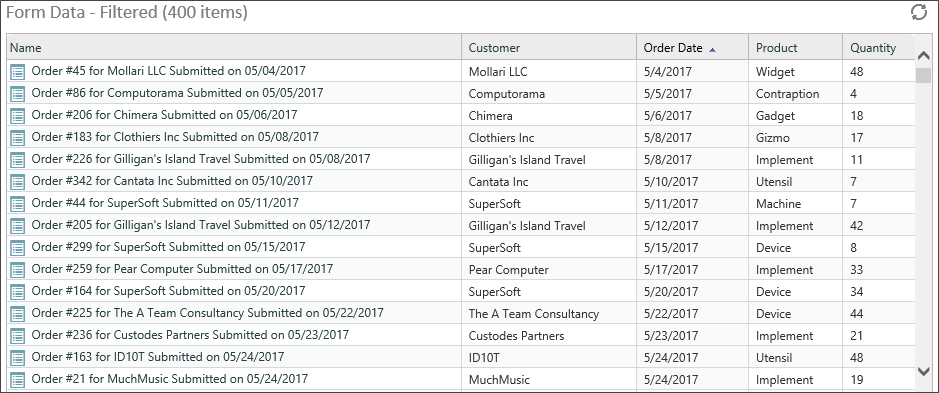Click the scroll up arrow of list

923,56
